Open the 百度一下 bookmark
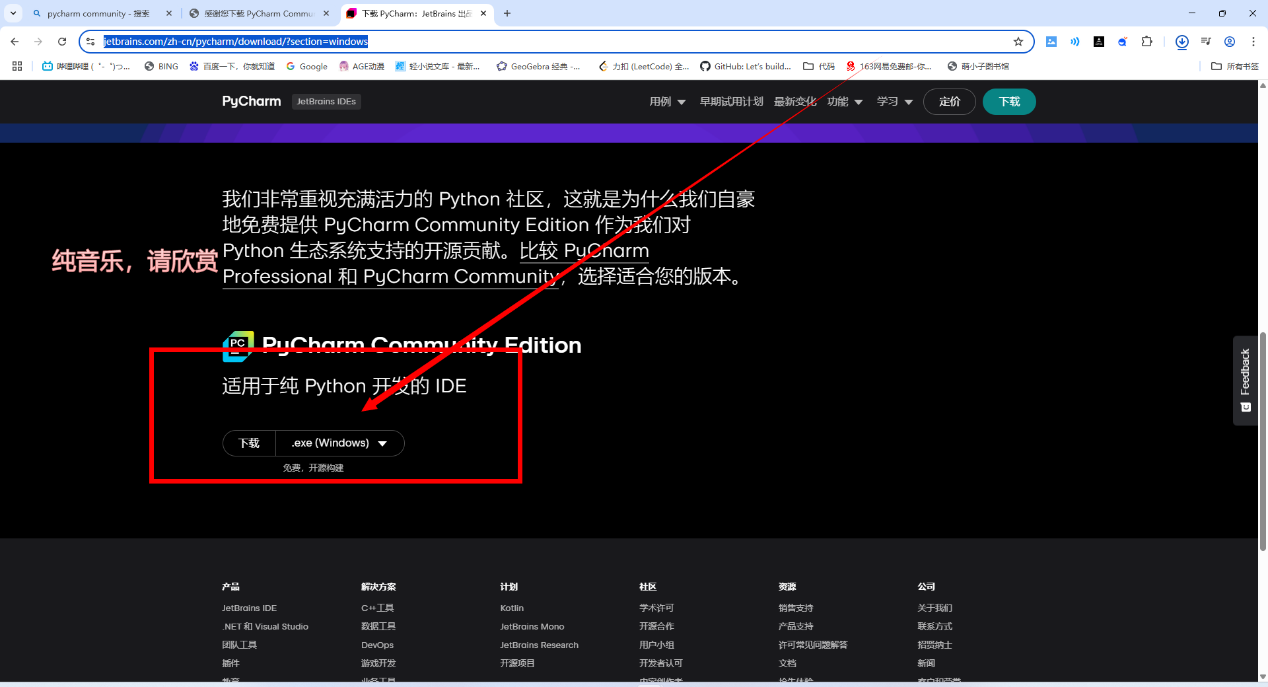 point(231,66)
